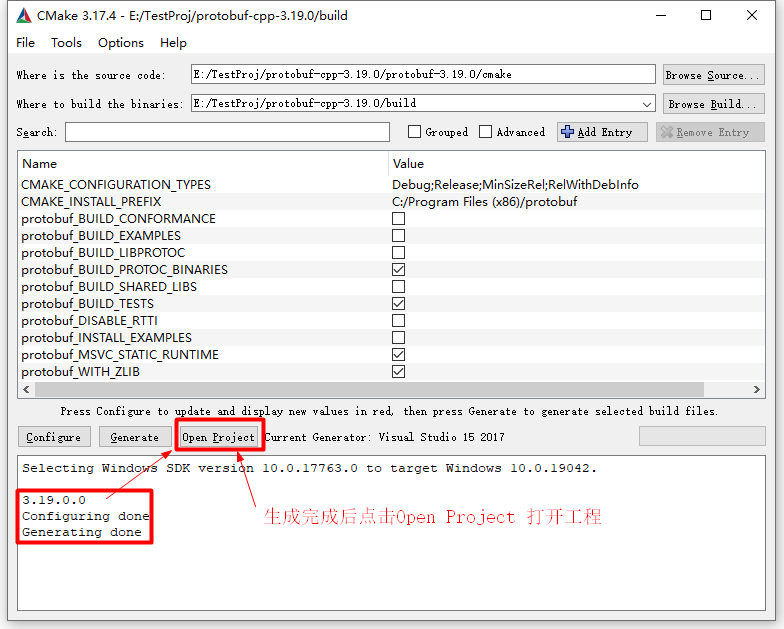This screenshot has height=629, width=784.
Task: Click the empty progress bar beside generator label
Action: (702, 436)
